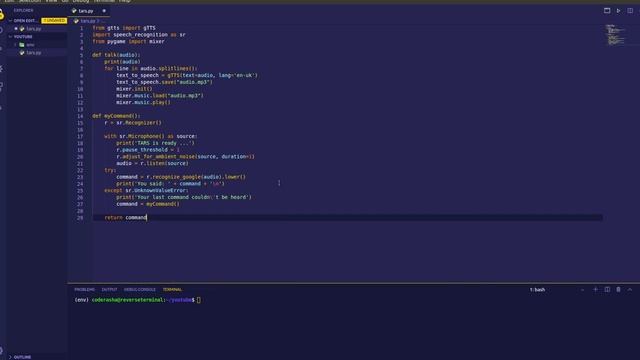Click 'def myCommand():' on line 14

coord(116,116)
